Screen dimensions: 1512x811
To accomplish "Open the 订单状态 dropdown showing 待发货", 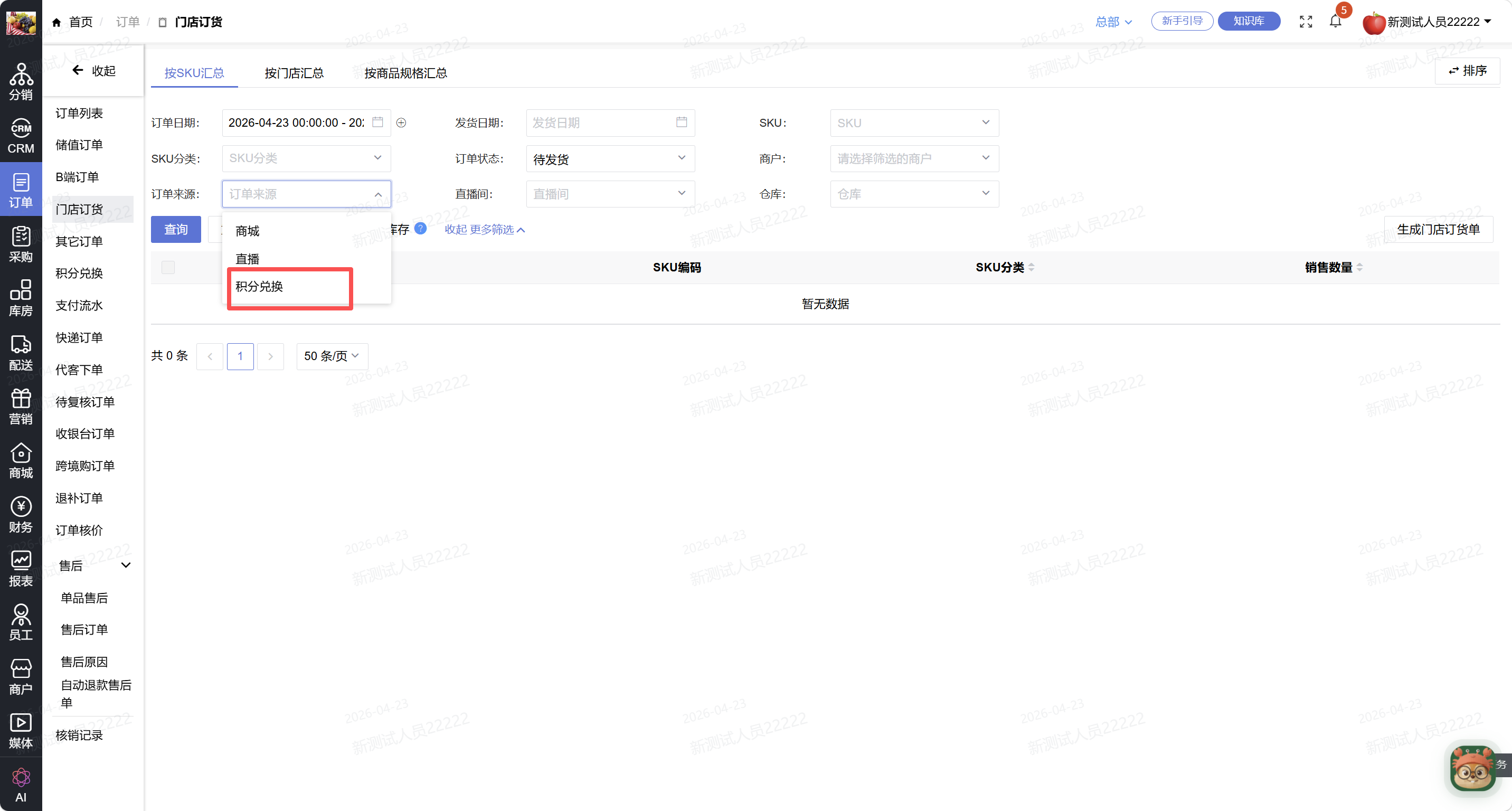I will pos(610,158).
